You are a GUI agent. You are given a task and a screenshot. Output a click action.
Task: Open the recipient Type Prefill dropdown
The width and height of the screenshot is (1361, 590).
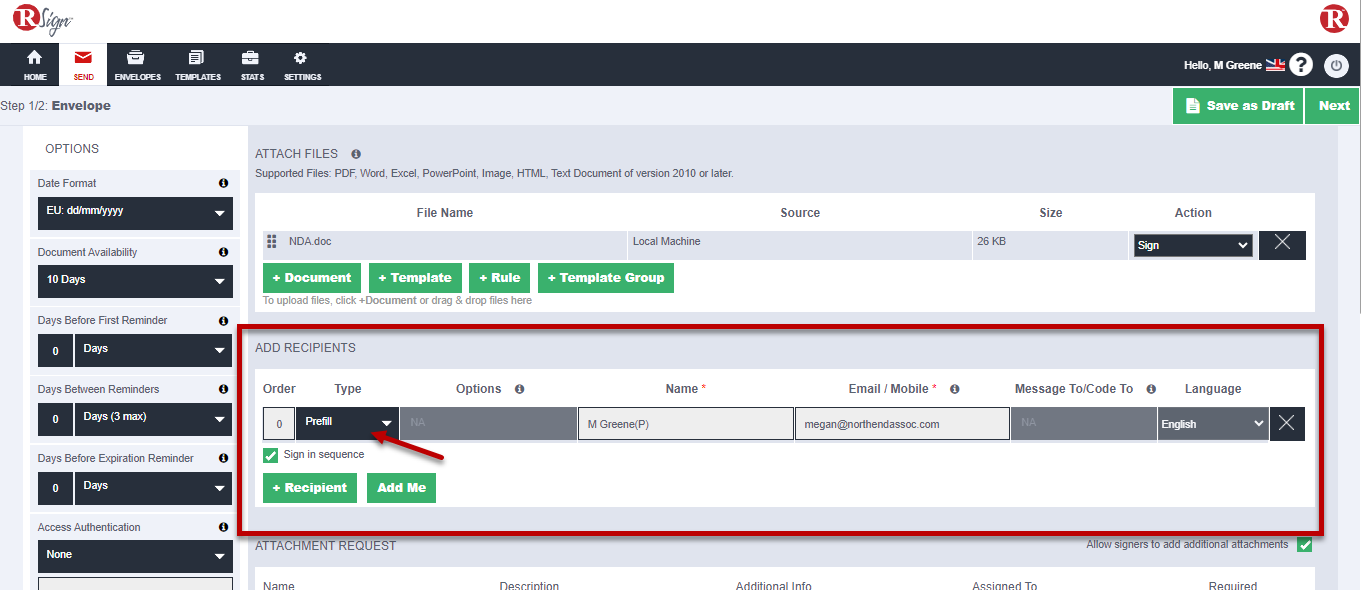(347, 423)
